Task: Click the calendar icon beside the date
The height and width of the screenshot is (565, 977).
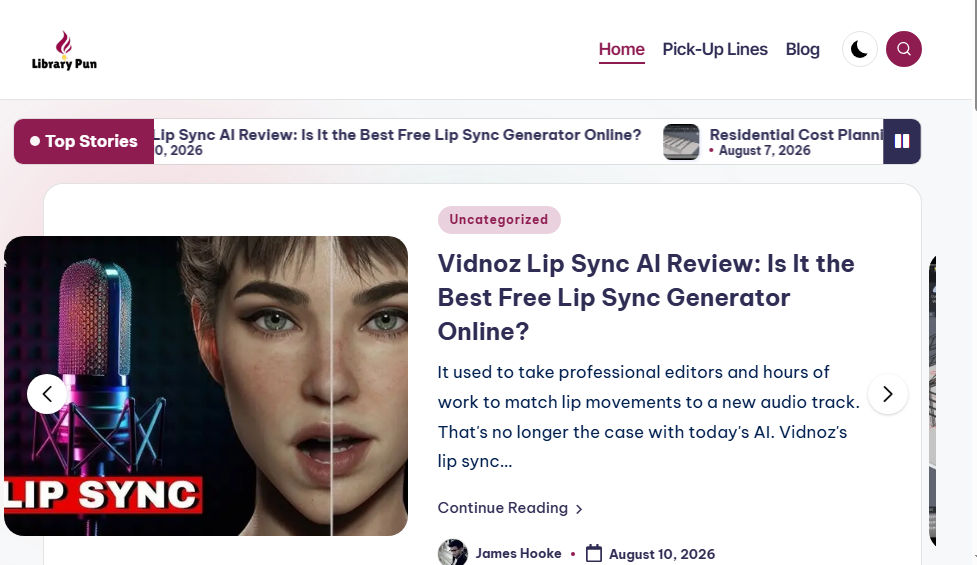Action: 594,553
